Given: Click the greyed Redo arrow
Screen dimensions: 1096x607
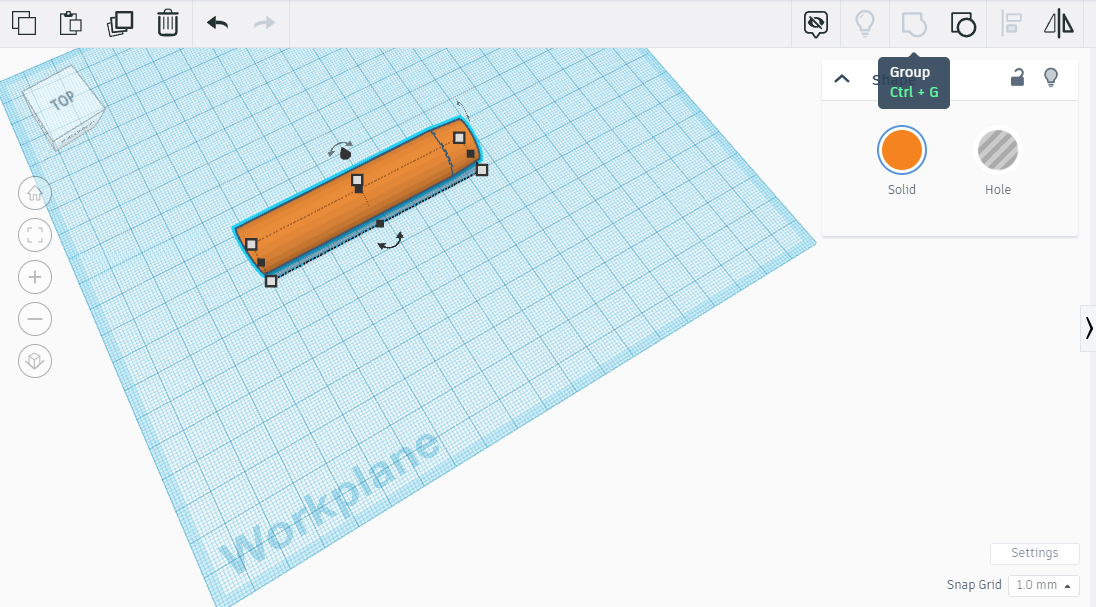Looking at the screenshot, I should point(264,23).
